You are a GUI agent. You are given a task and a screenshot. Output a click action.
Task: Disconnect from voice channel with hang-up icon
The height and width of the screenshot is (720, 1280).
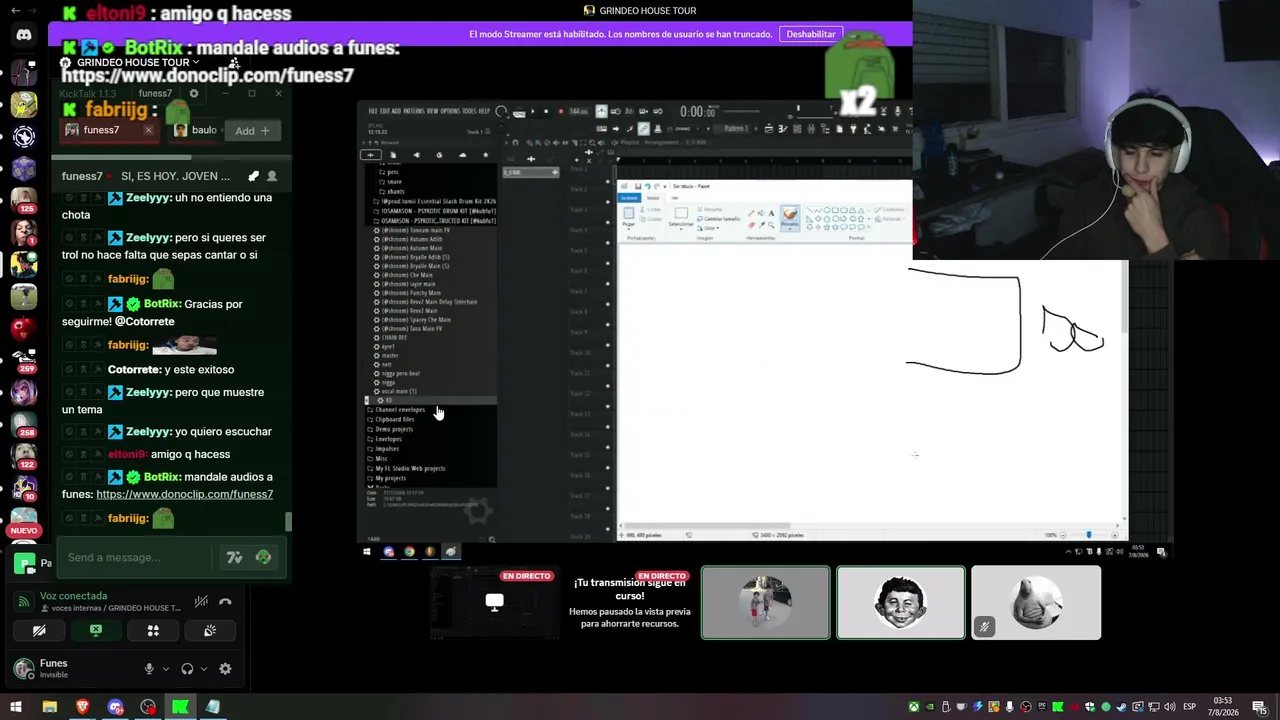pyautogui.click(x=225, y=601)
